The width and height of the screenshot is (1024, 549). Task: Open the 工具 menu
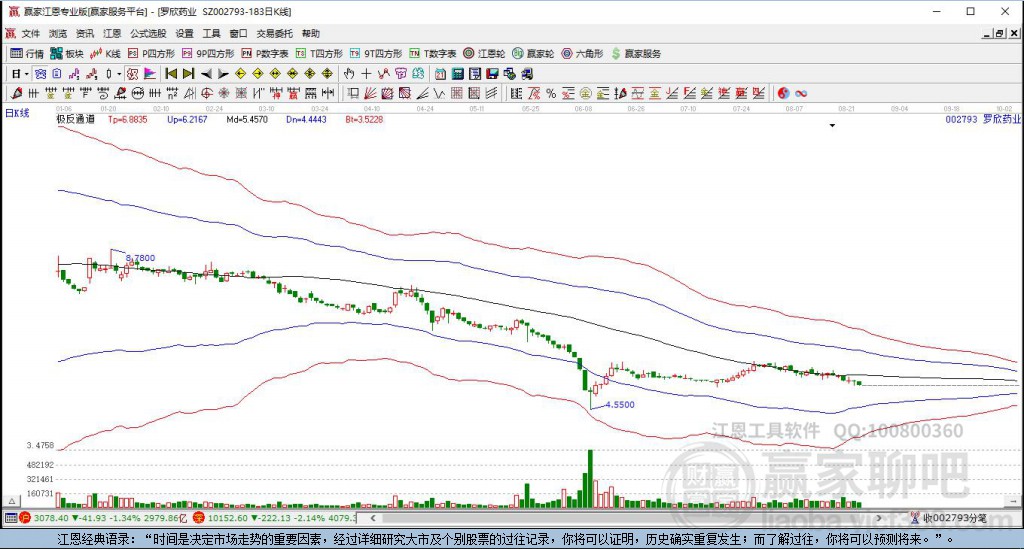(x=211, y=33)
